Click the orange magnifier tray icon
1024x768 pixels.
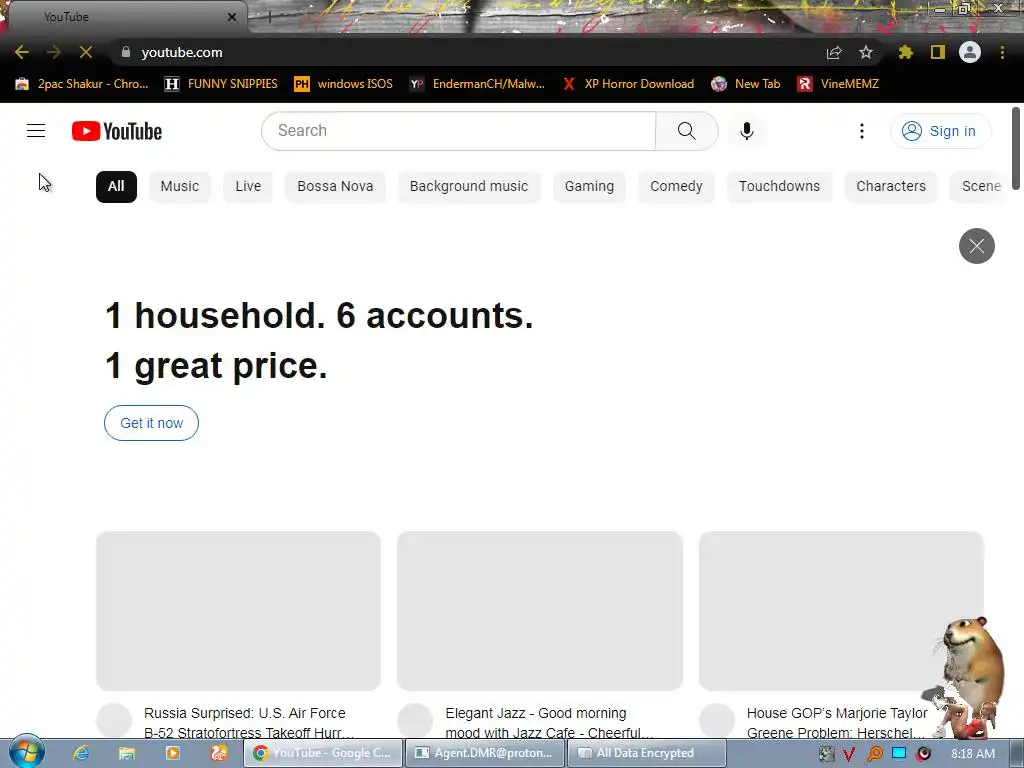point(874,754)
